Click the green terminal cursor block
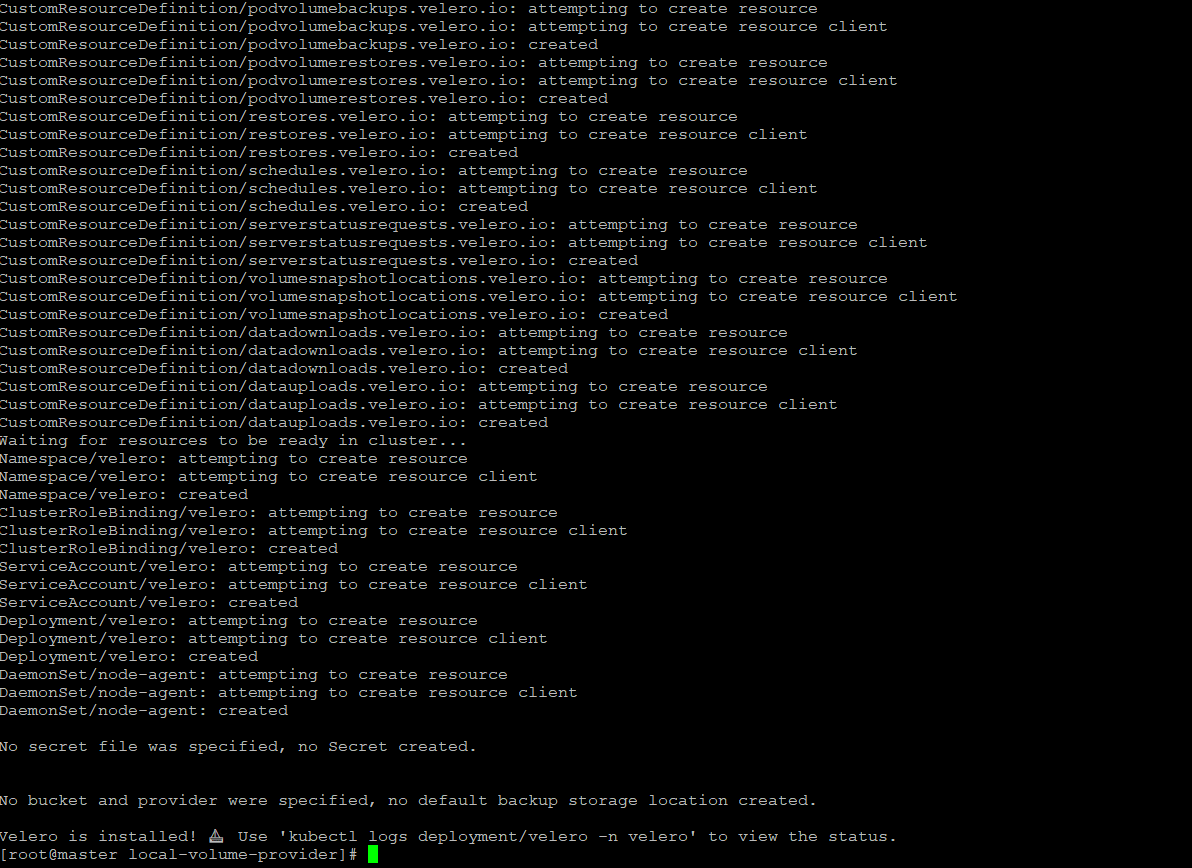Screen dimensions: 1192x868 (372, 855)
